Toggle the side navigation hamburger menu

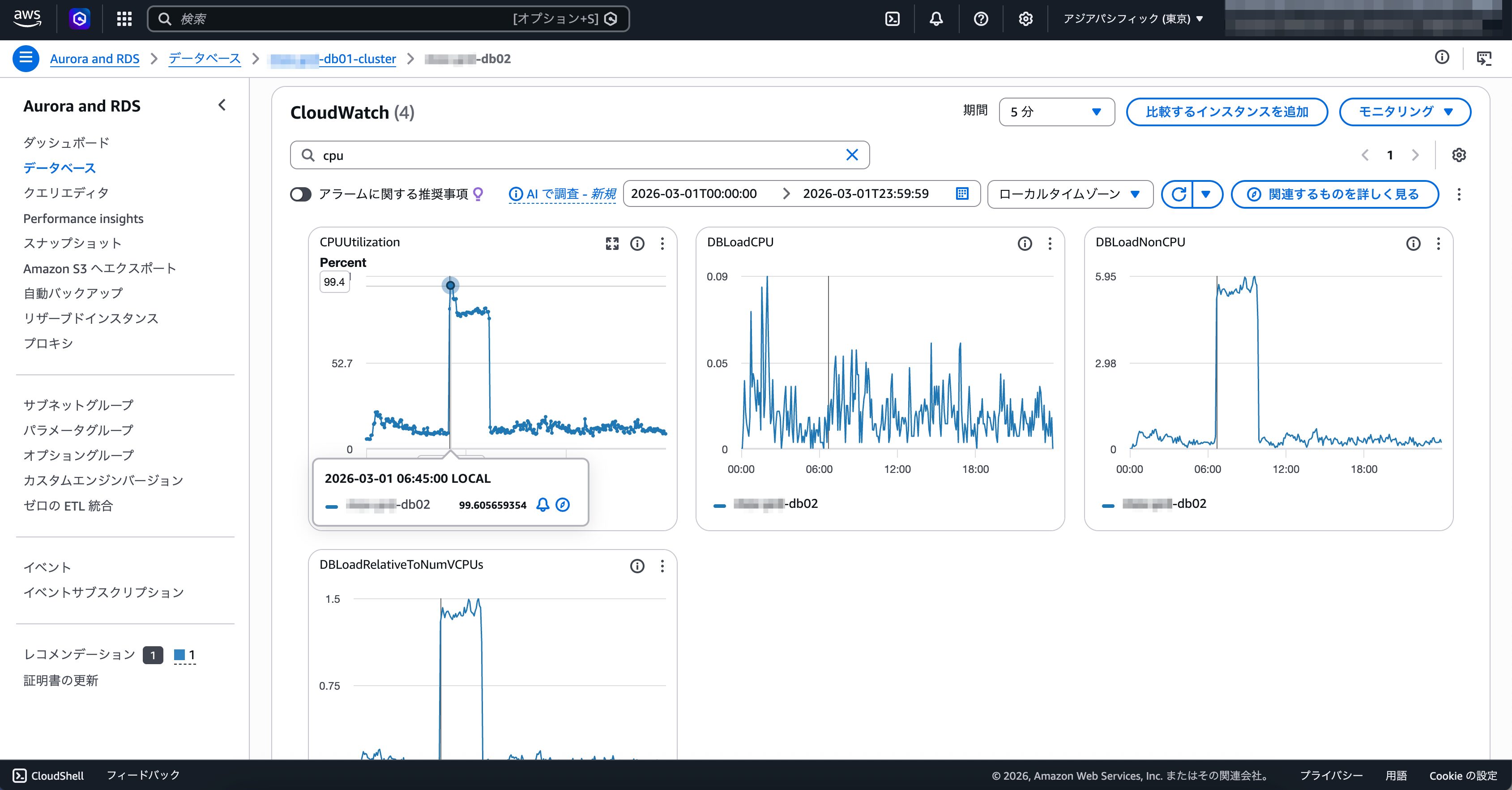[26, 58]
